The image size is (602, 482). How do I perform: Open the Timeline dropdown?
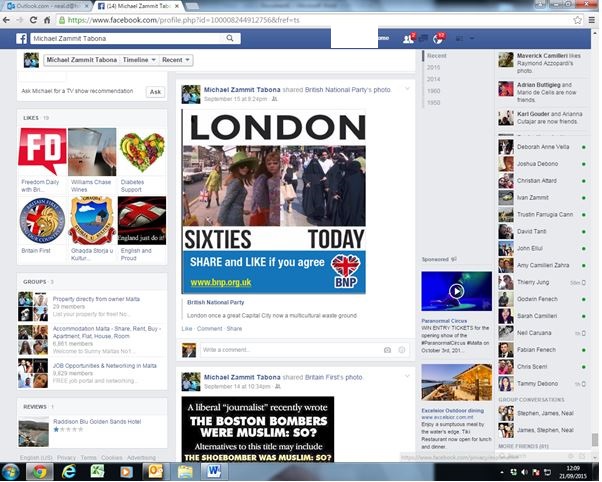(139, 60)
